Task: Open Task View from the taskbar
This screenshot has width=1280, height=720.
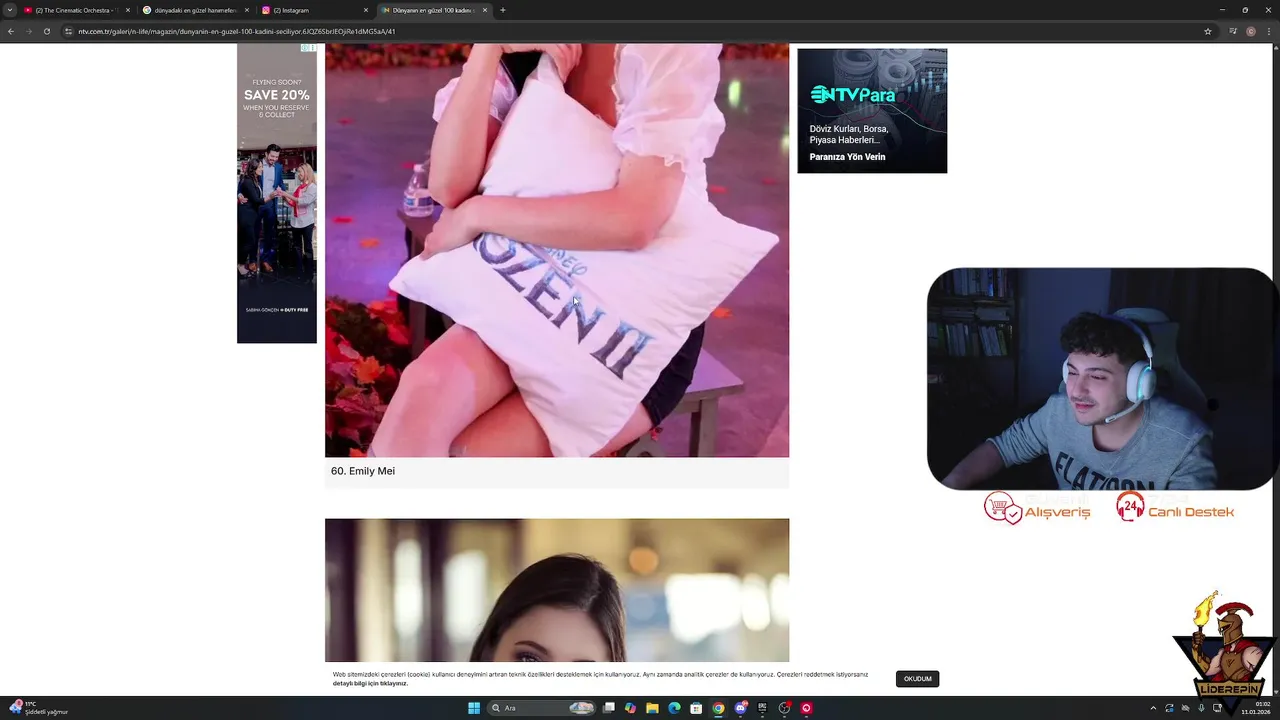Action: pos(608,708)
